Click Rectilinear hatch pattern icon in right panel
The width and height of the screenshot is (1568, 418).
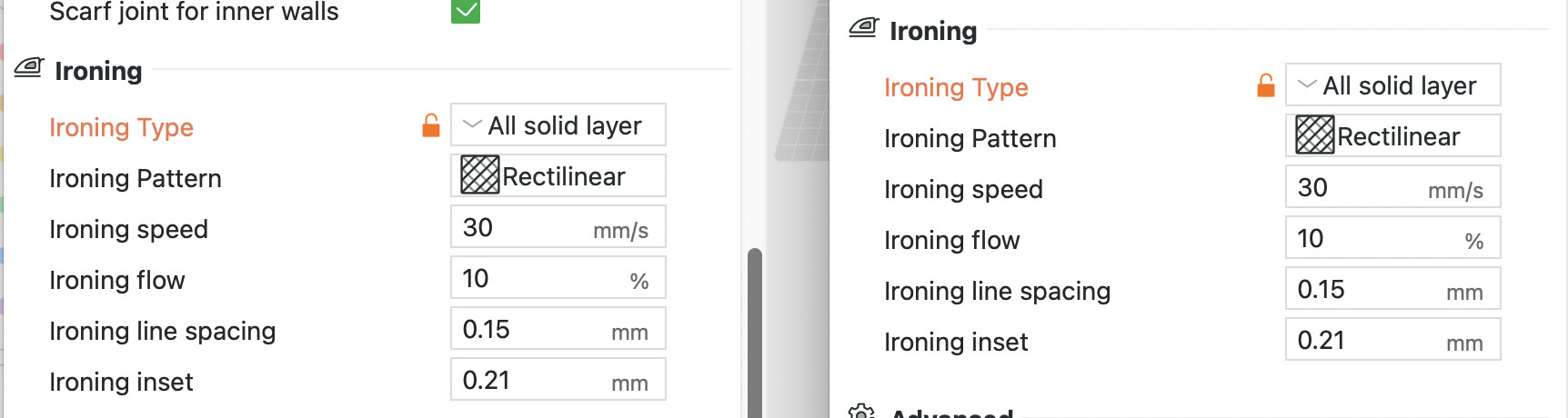tap(1314, 134)
